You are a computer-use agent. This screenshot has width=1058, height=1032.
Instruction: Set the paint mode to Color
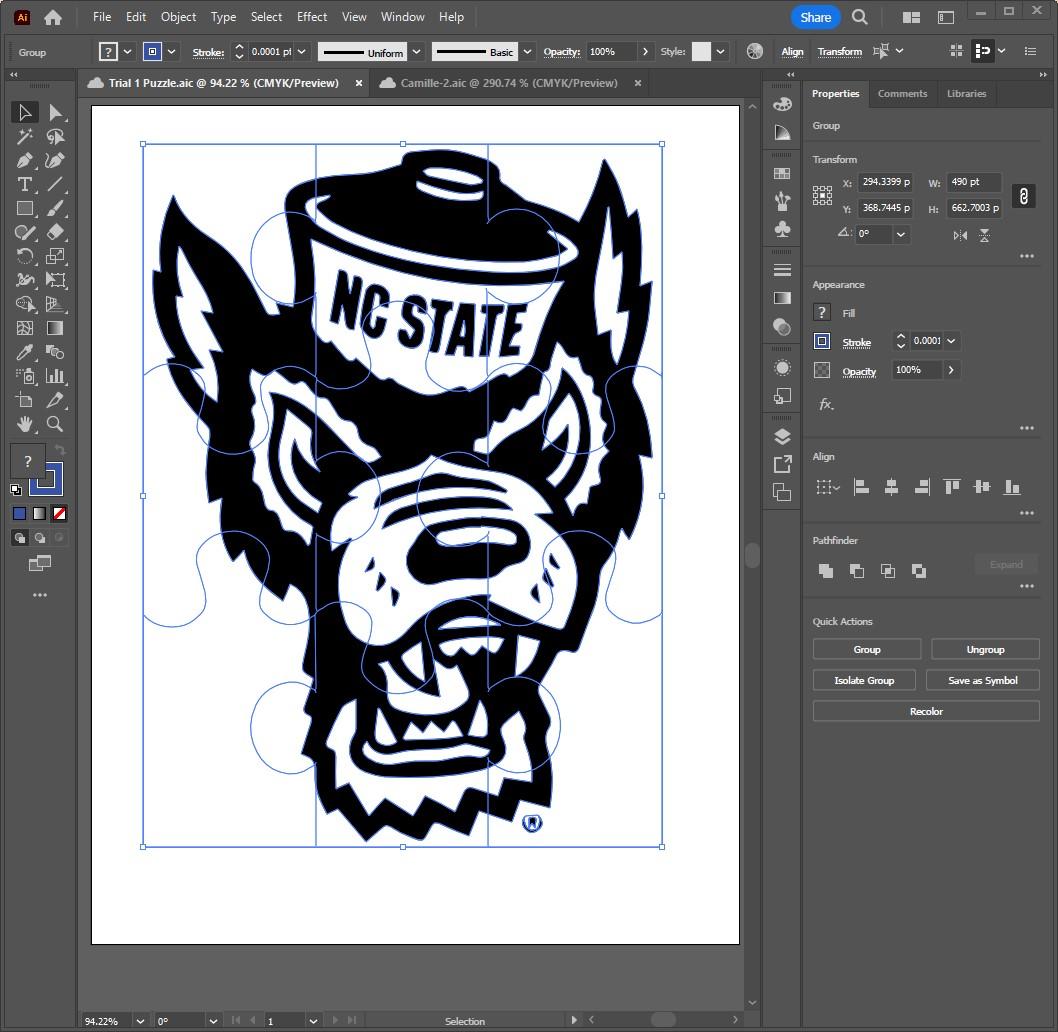click(x=20, y=514)
